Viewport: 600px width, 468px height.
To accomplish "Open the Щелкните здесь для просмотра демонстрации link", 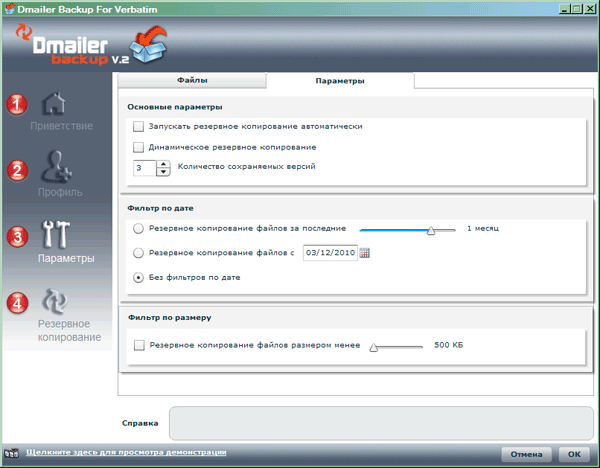I will coord(126,452).
